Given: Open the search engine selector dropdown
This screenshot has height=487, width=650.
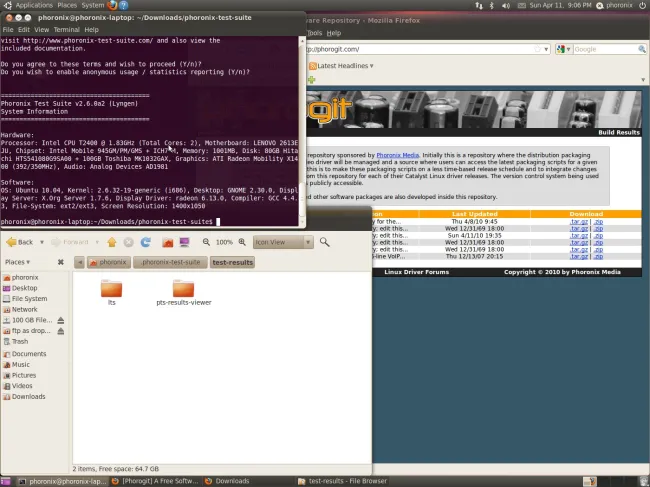Looking at the screenshot, I should tap(563, 49).
